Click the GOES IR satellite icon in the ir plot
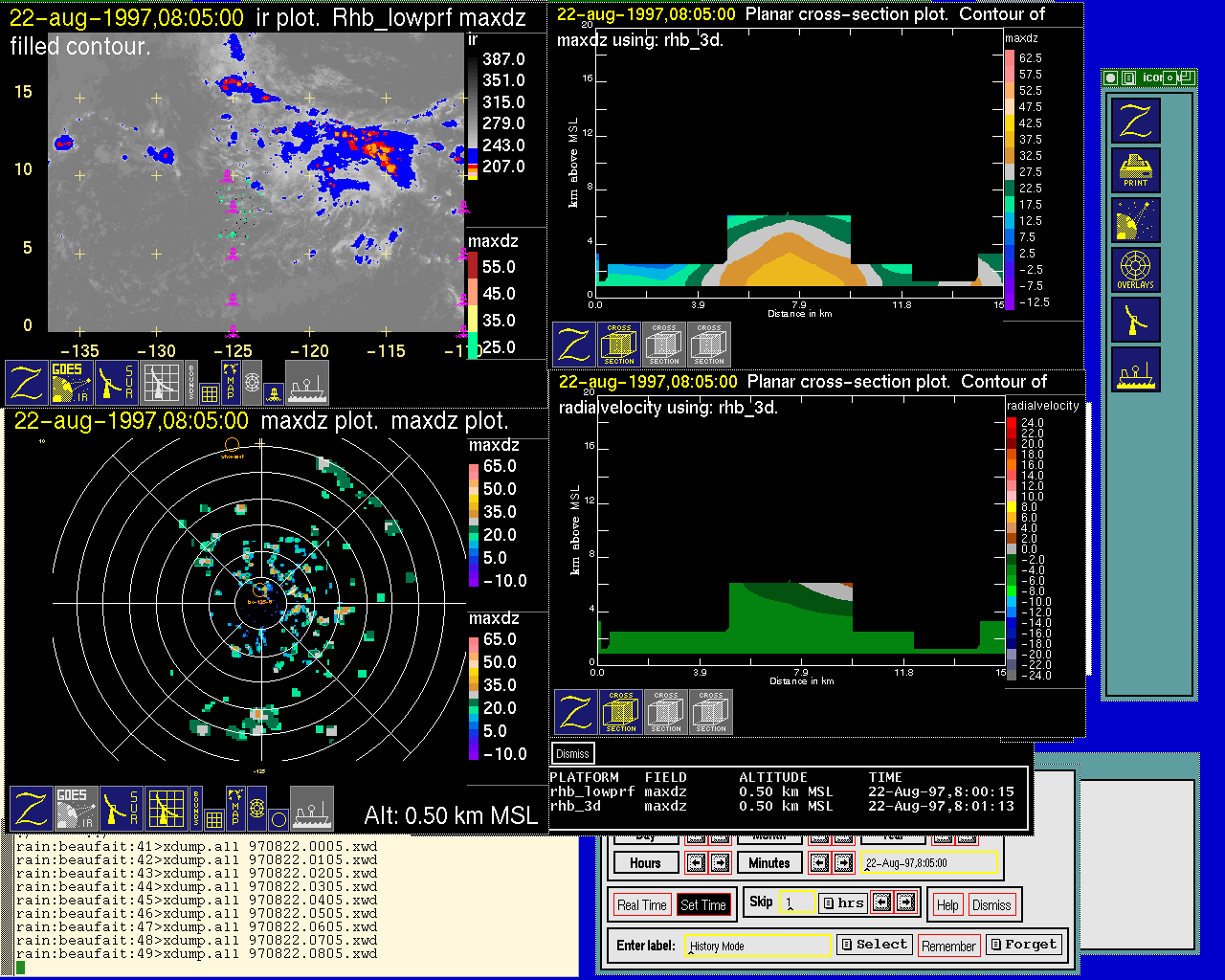 pyautogui.click(x=72, y=383)
